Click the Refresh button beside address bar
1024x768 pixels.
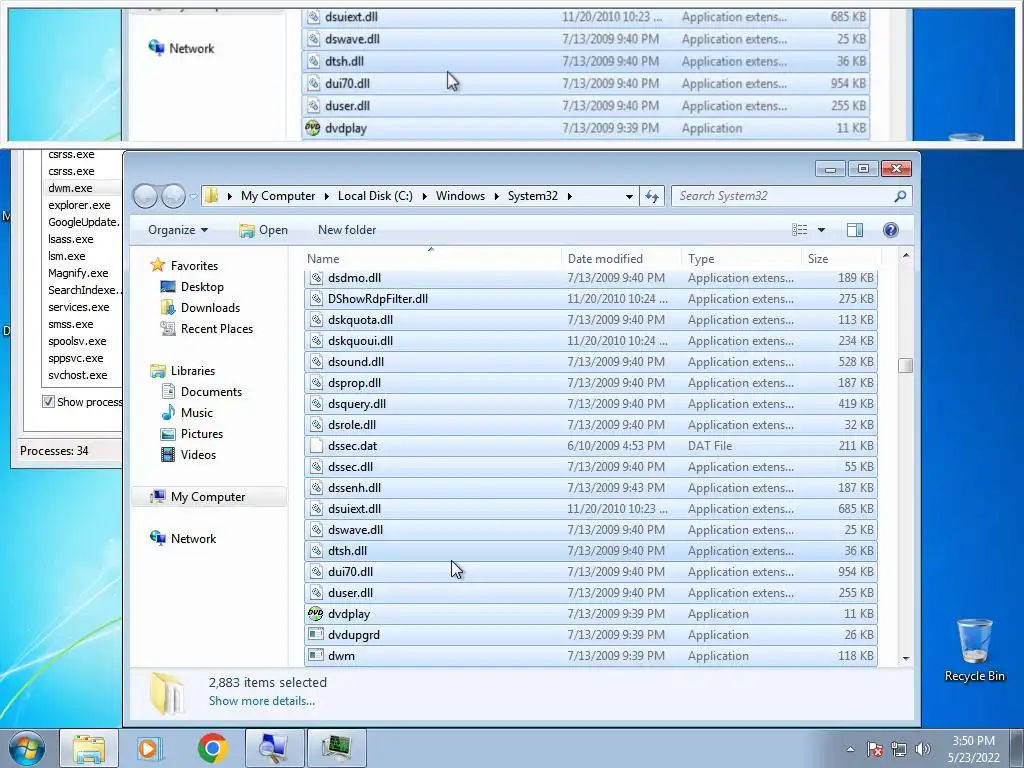point(652,196)
